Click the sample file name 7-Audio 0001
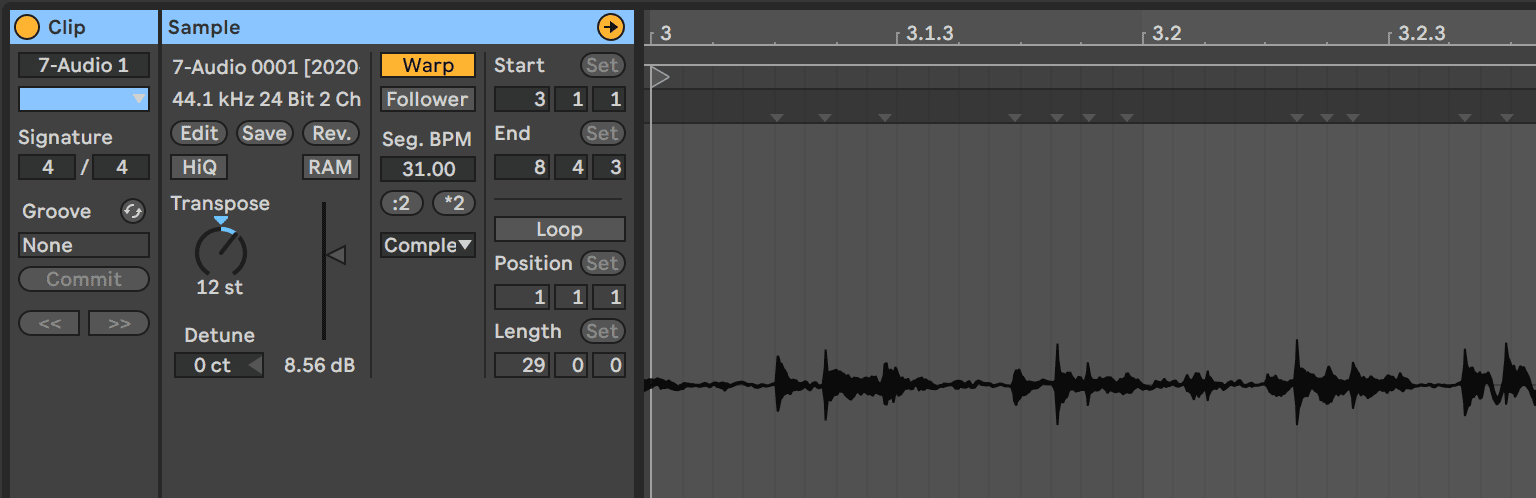The width and height of the screenshot is (1536, 498). click(x=265, y=67)
